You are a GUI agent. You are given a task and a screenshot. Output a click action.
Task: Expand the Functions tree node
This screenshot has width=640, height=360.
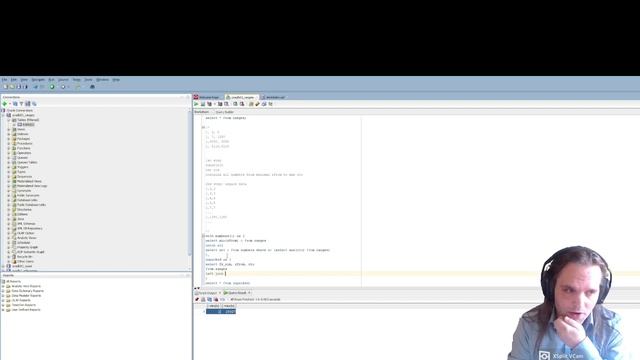[x=9, y=148]
